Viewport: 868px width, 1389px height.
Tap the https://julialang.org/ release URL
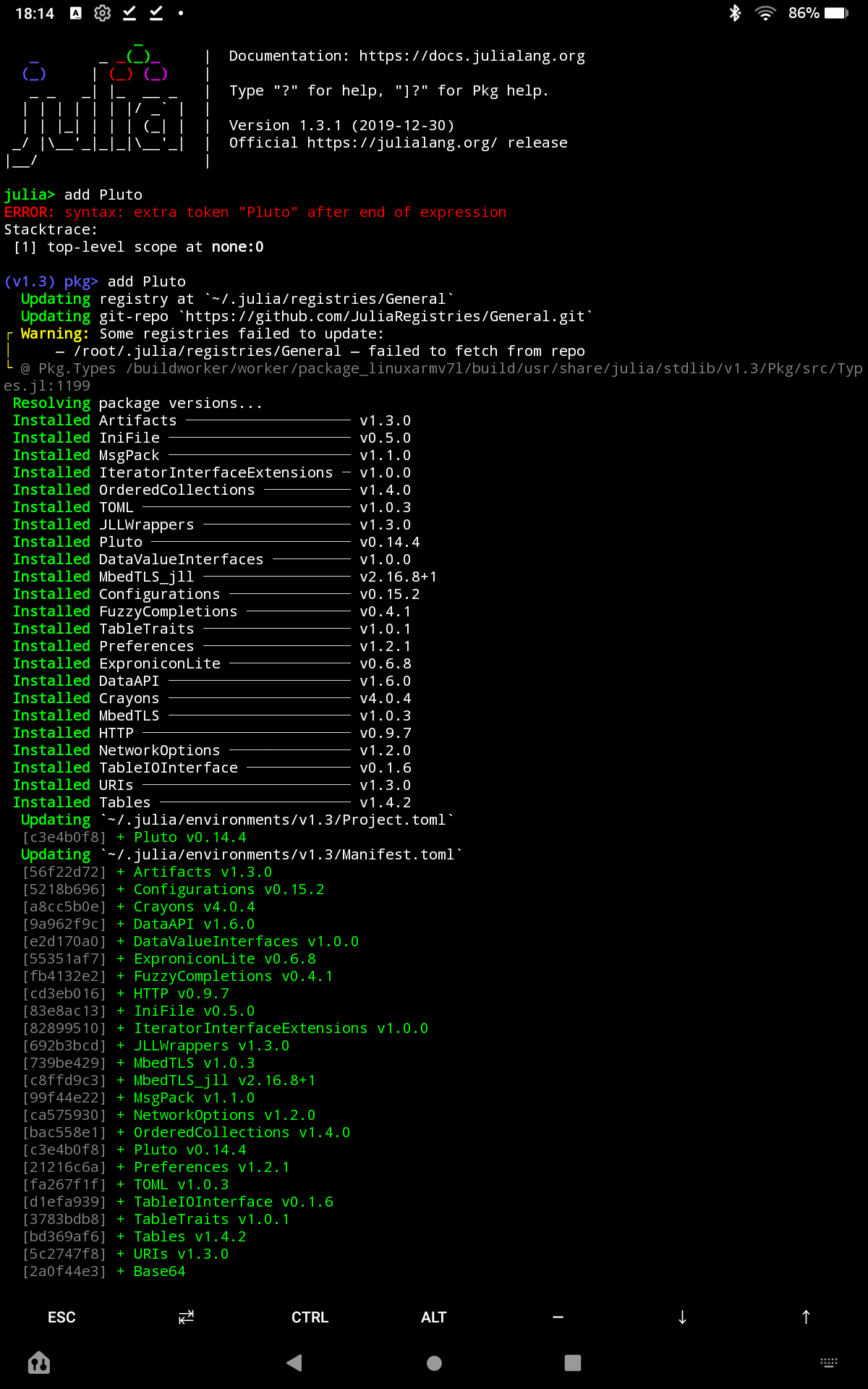(402, 143)
